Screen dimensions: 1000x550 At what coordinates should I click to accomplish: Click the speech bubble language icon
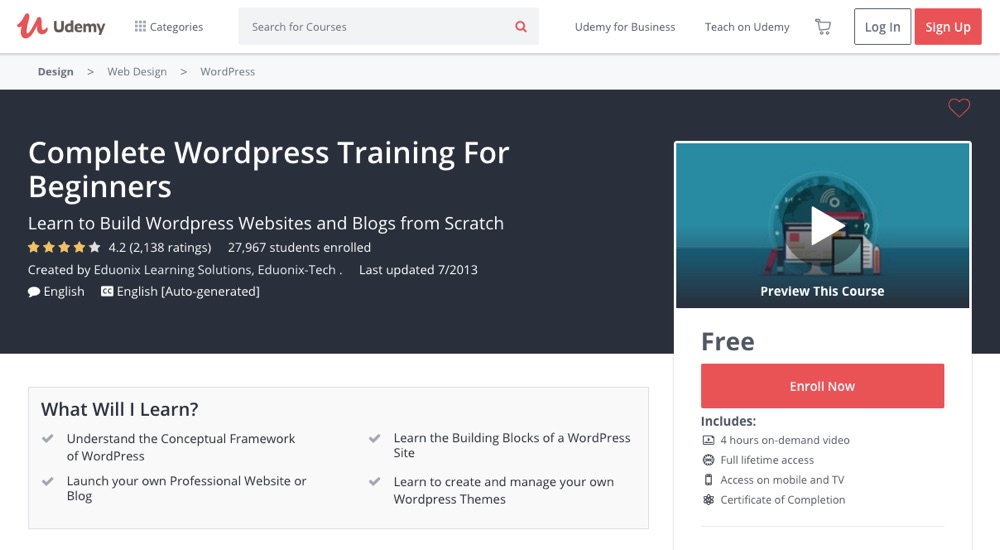[34, 292]
